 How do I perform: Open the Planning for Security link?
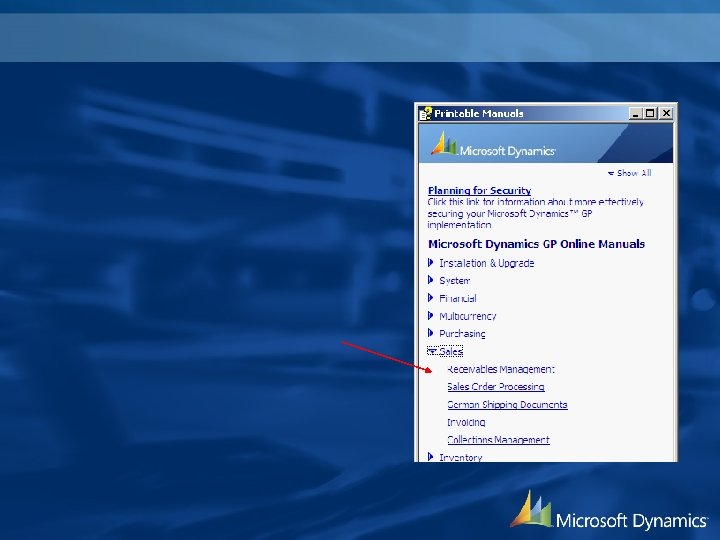pyautogui.click(x=479, y=191)
